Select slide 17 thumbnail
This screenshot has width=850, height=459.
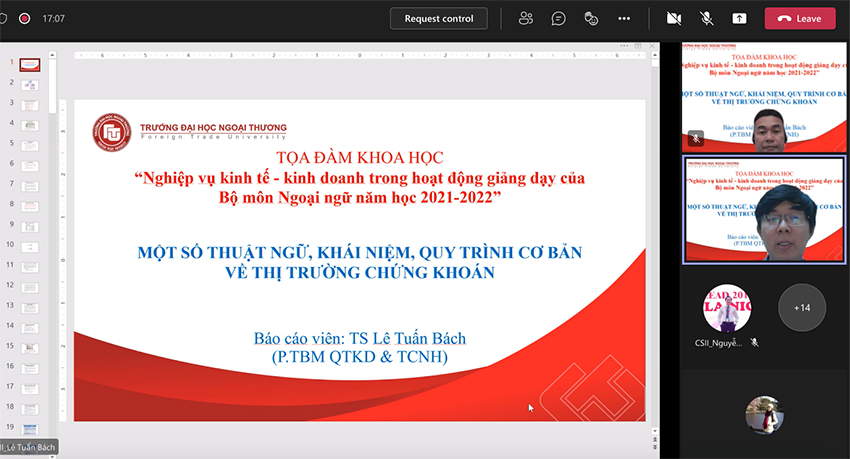point(30,389)
